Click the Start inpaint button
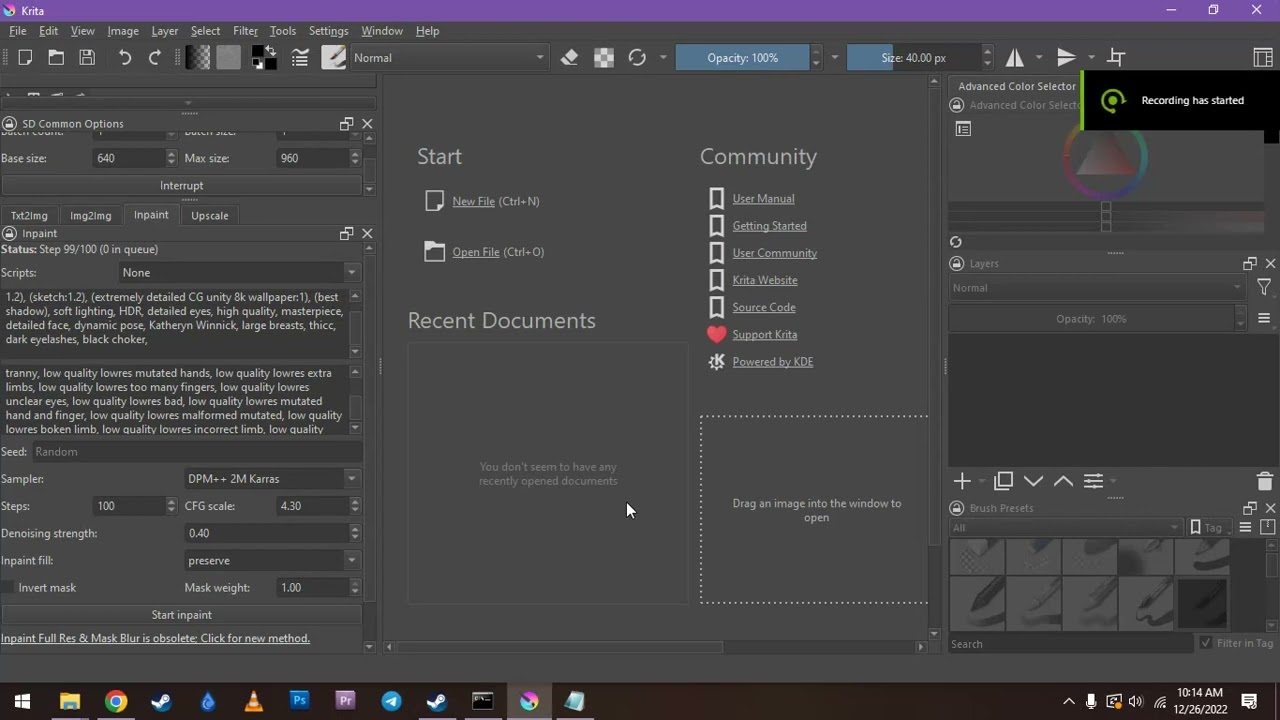 coord(181,615)
